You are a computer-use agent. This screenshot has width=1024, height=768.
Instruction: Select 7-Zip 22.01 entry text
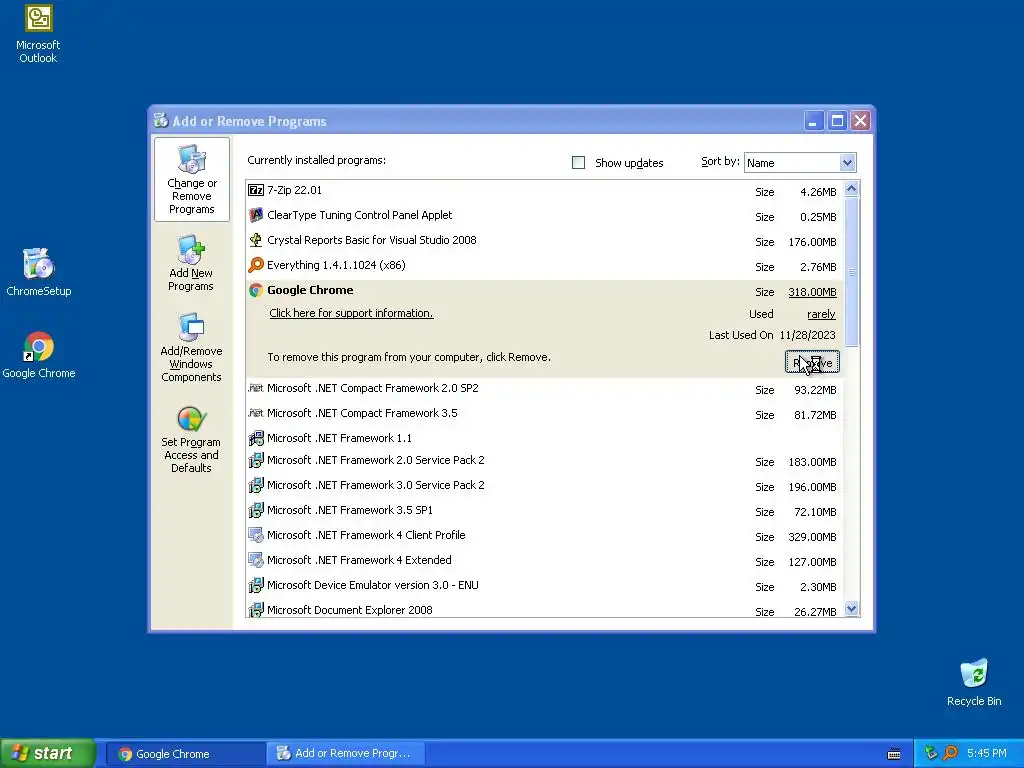pyautogui.click(x=294, y=190)
